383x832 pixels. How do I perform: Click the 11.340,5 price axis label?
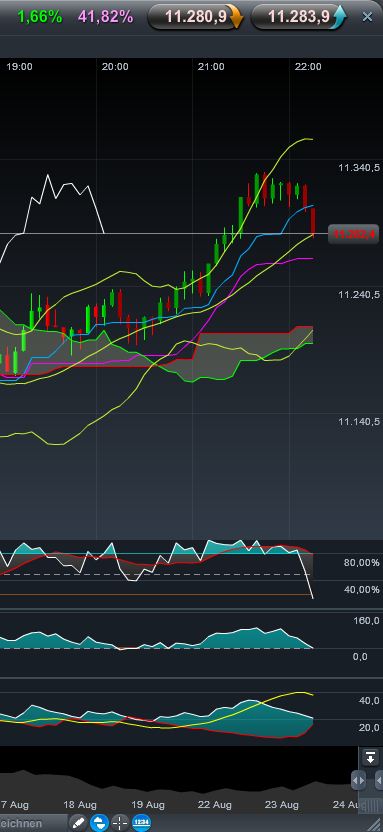(x=359, y=168)
